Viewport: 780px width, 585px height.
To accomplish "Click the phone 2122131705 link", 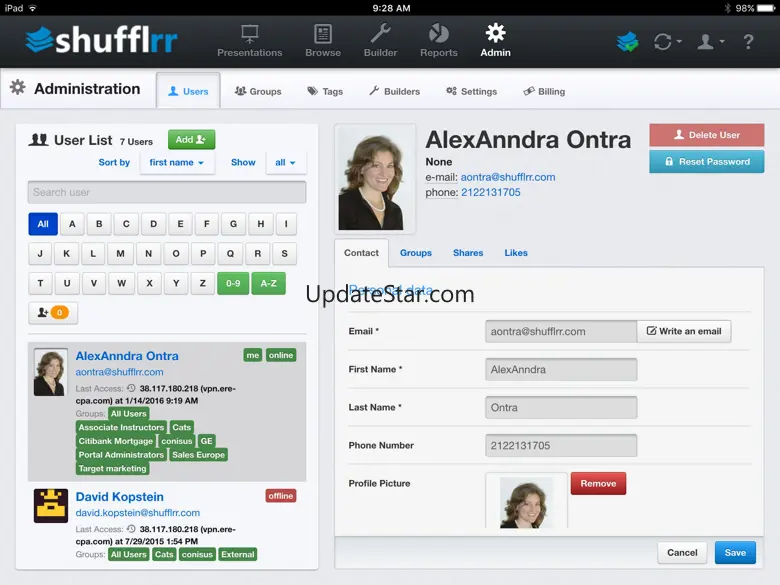I will (x=490, y=193).
